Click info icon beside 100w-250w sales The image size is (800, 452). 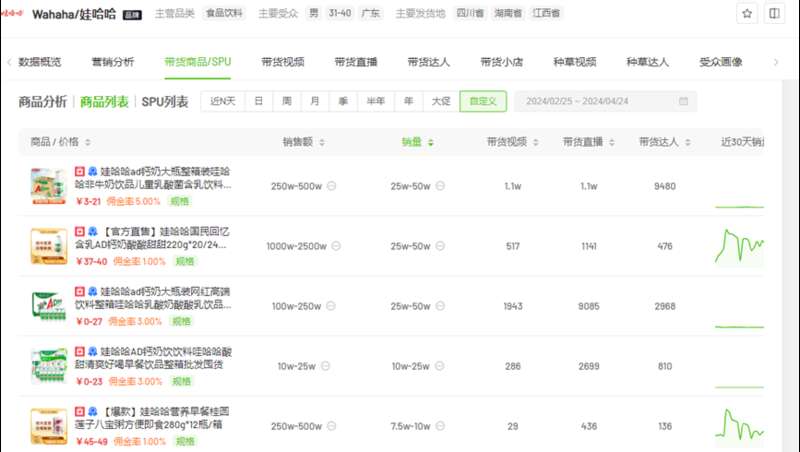click(331, 306)
